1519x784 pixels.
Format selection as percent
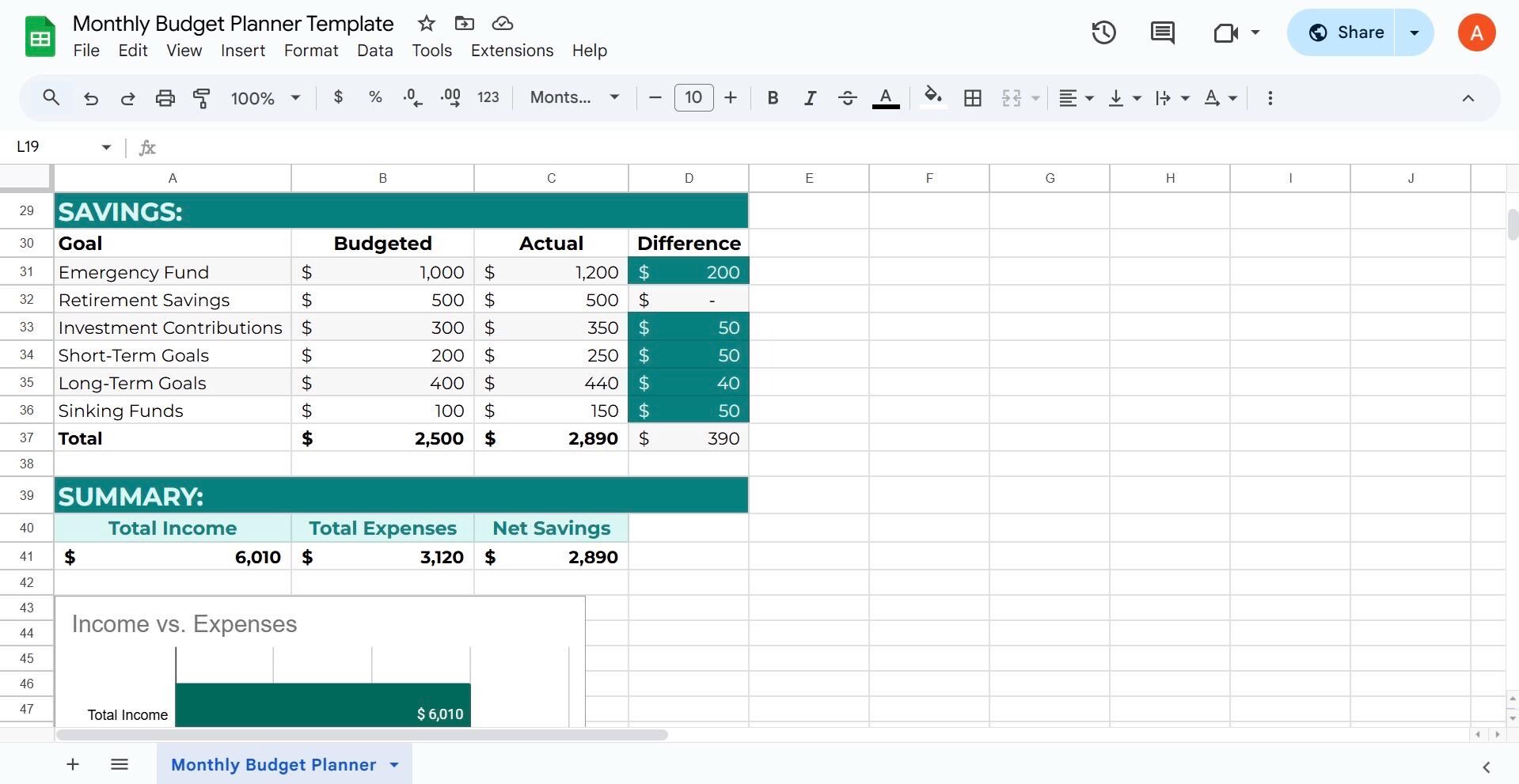[374, 97]
